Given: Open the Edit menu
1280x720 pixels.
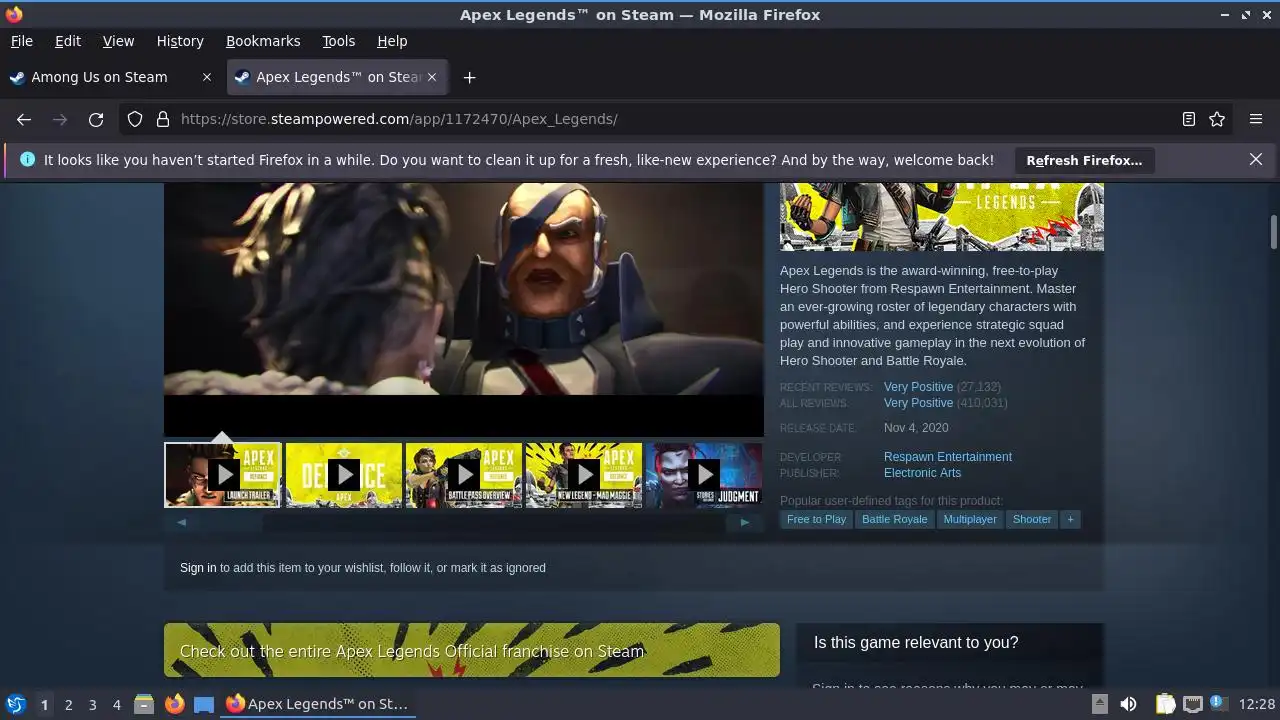Looking at the screenshot, I should [x=68, y=41].
